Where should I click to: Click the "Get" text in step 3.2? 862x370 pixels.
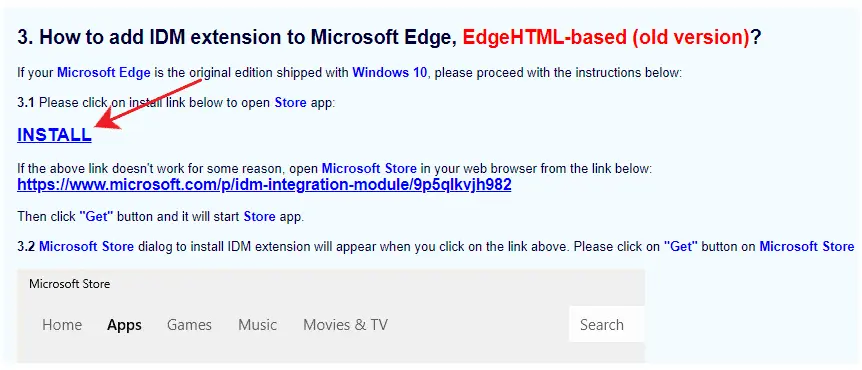point(681,246)
